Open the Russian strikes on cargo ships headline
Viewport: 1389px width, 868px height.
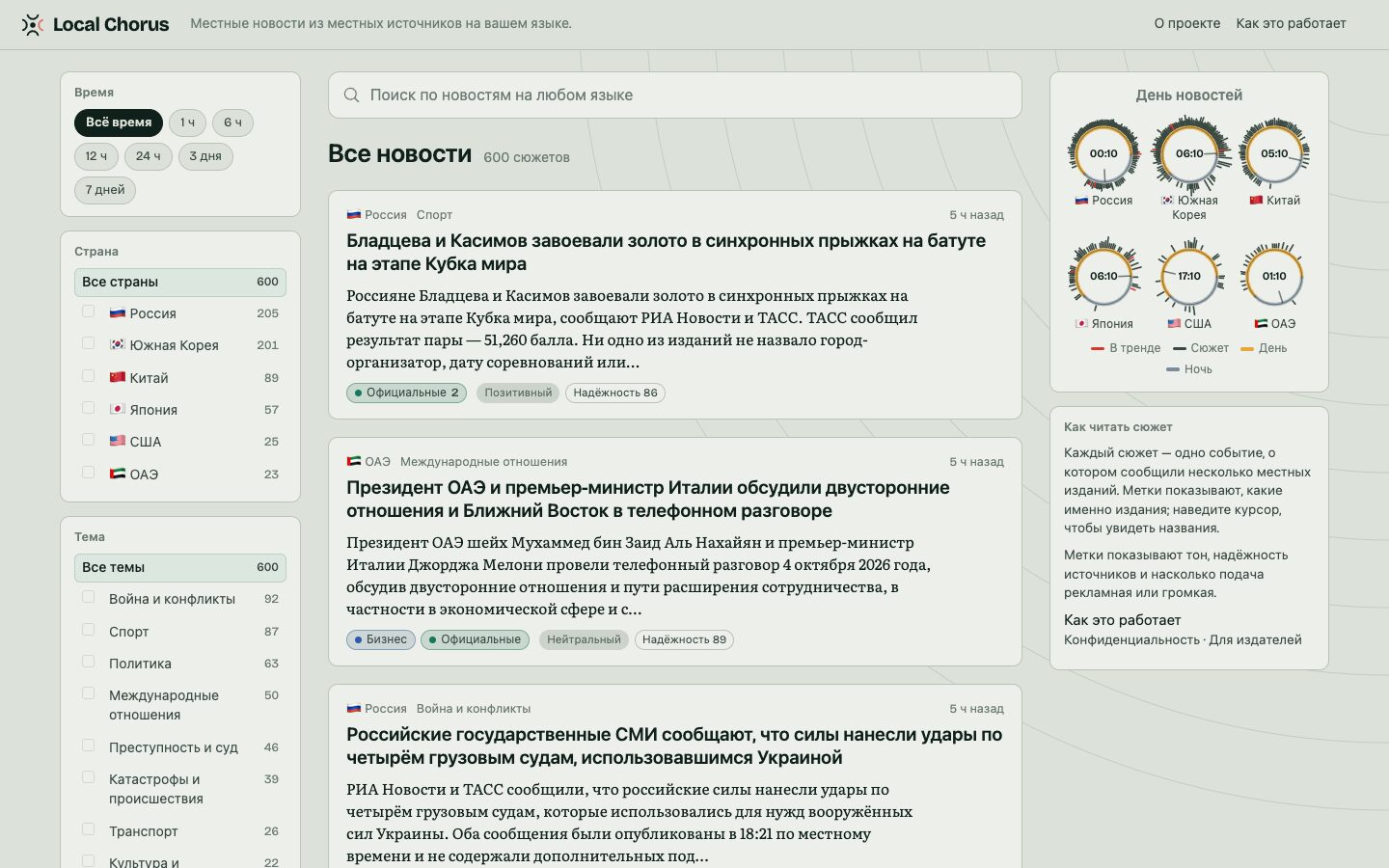[x=674, y=746]
